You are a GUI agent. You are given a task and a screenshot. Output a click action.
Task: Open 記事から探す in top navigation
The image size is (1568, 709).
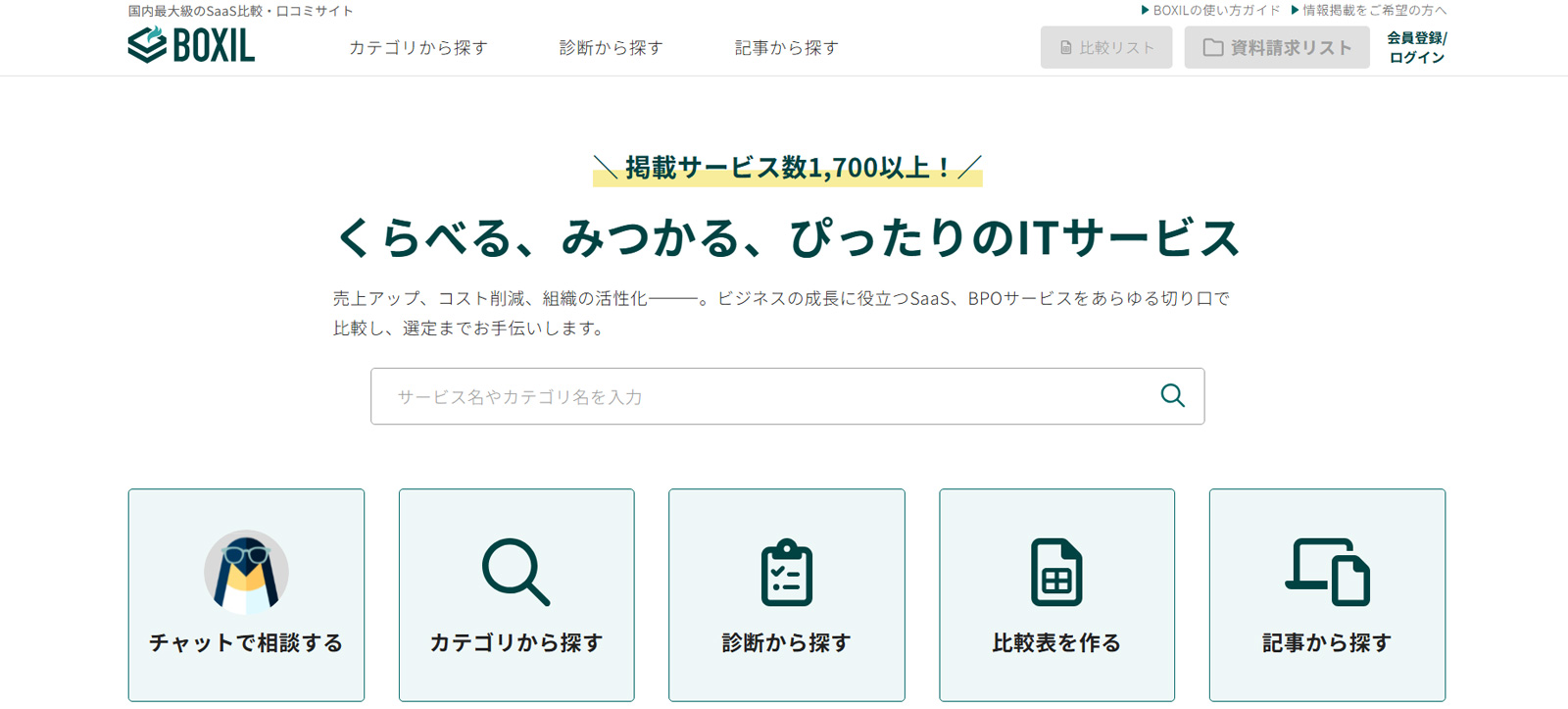point(786,48)
